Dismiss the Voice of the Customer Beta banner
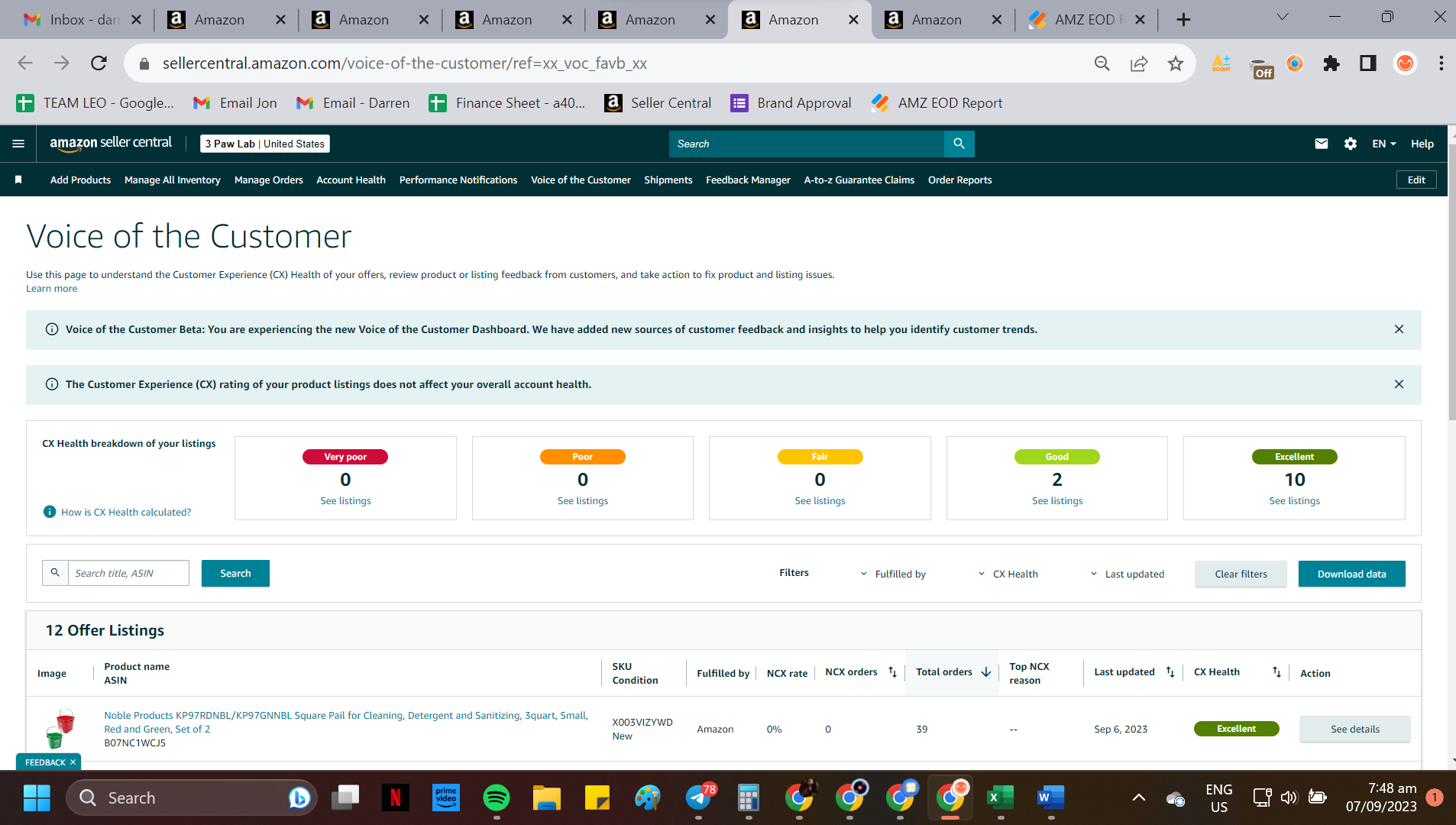1456x825 pixels. coord(1399,329)
